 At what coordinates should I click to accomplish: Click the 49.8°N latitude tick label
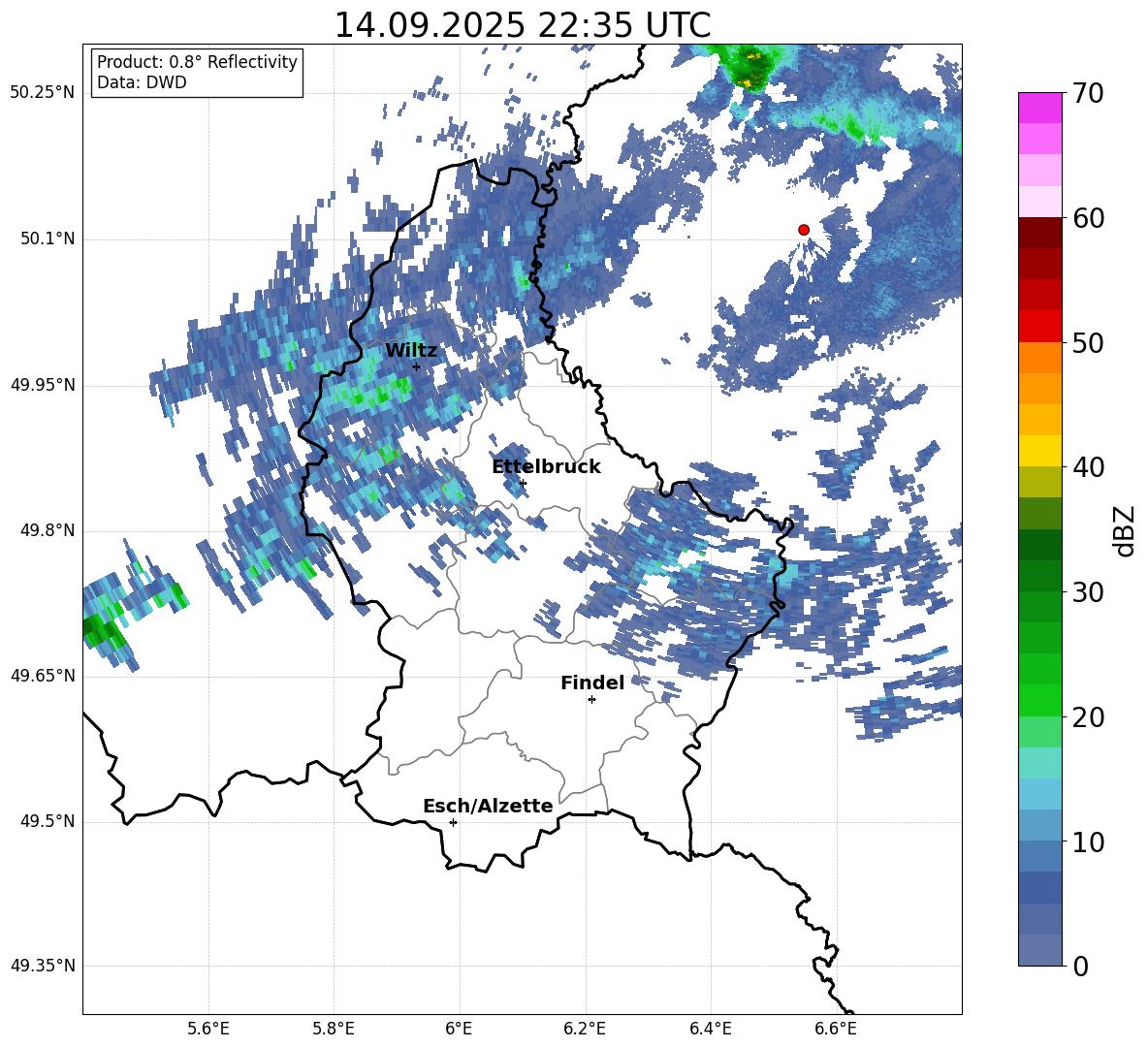click(x=48, y=530)
